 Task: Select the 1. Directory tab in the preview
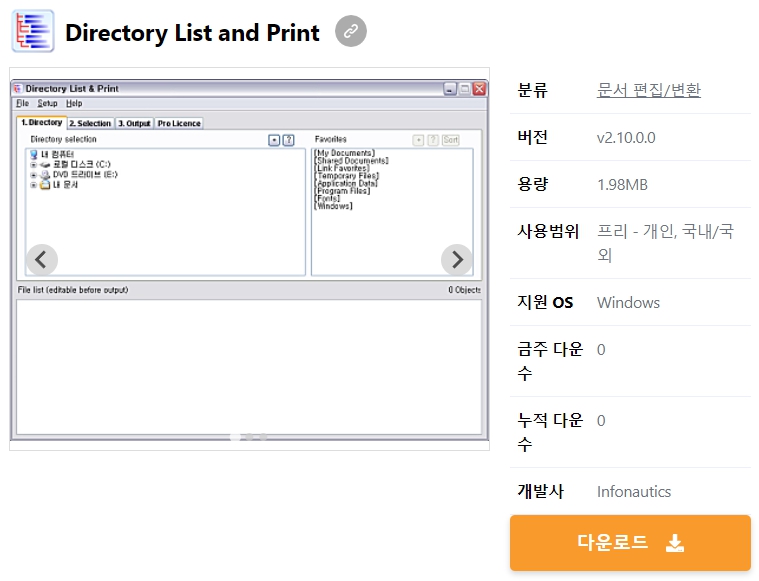[x=41, y=122]
